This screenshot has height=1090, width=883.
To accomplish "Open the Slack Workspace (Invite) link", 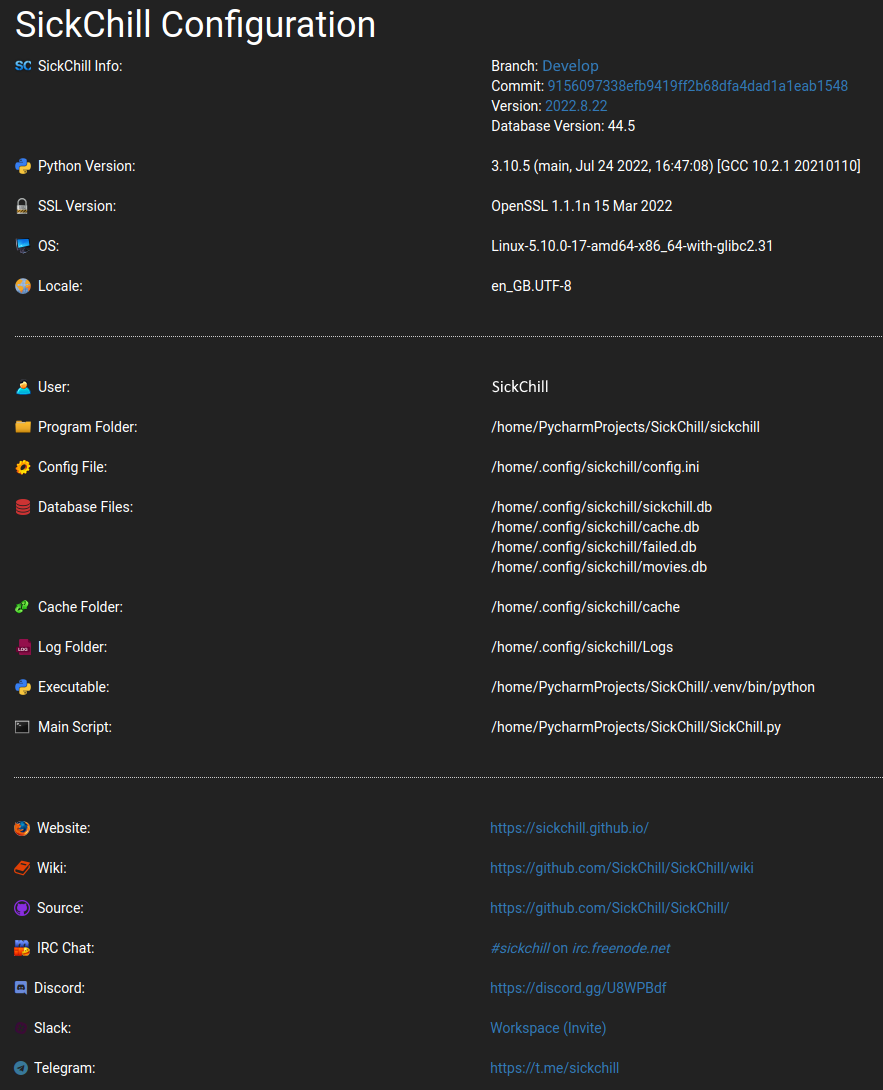I will [x=548, y=1028].
